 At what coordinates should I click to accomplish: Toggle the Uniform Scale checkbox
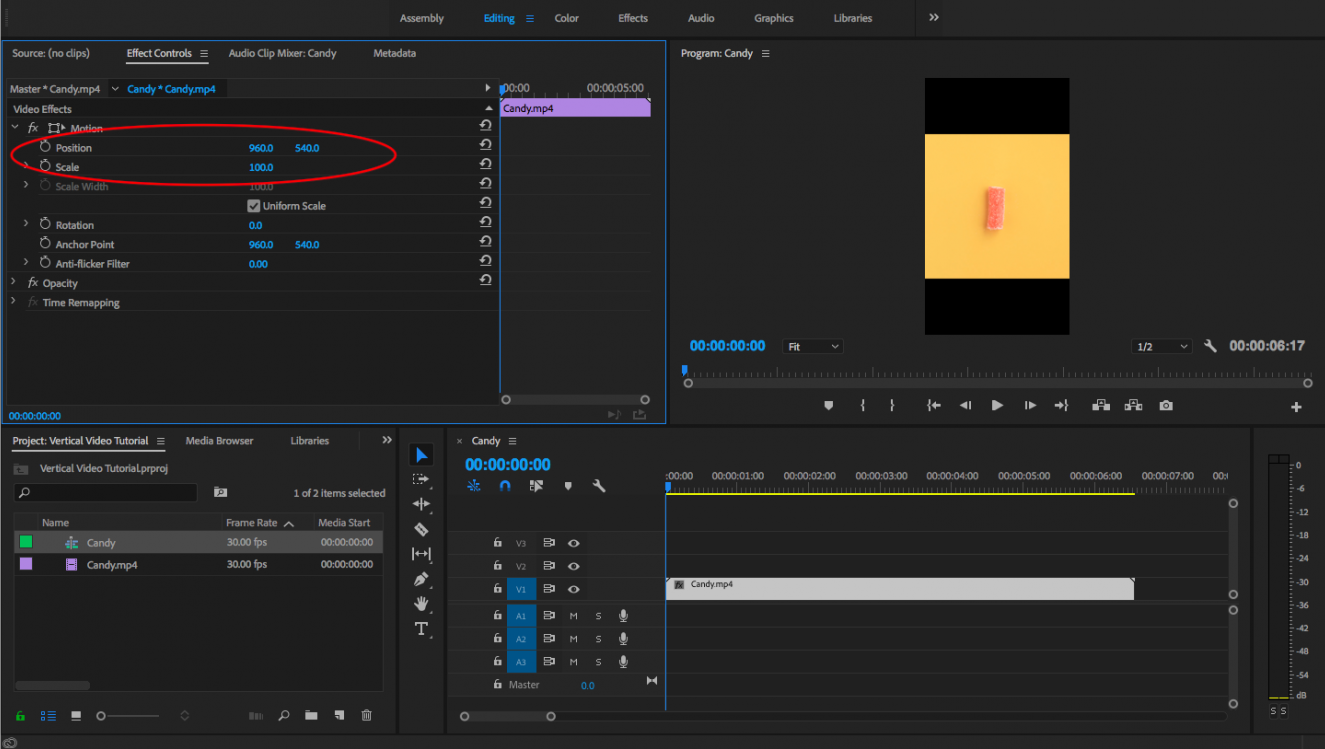point(254,206)
